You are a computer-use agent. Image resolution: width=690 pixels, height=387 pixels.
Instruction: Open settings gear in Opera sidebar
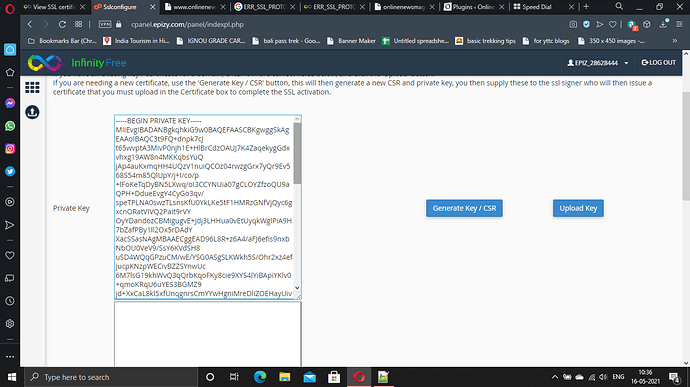(10, 324)
